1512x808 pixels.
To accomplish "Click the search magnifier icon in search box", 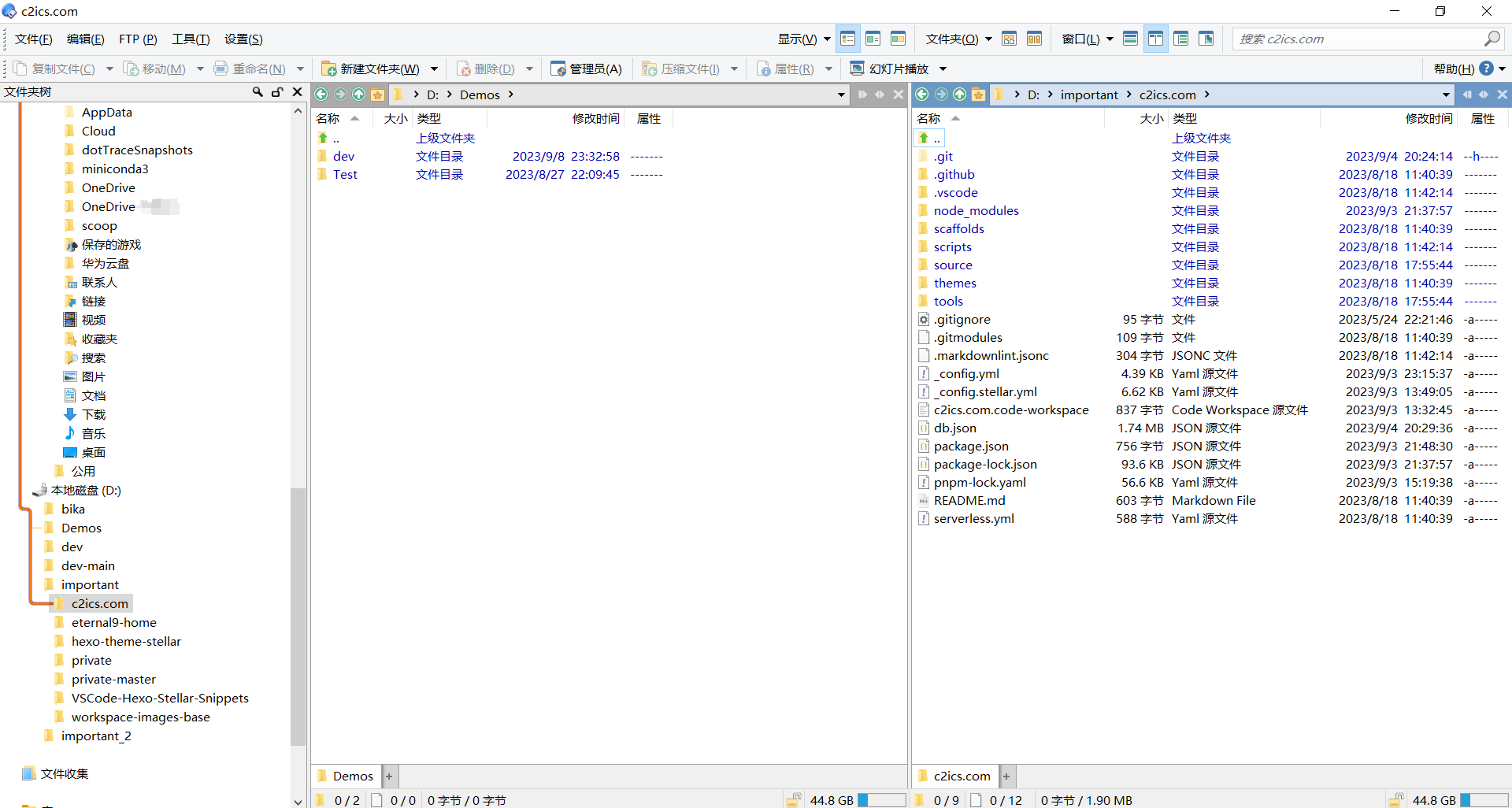I will pos(1492,39).
